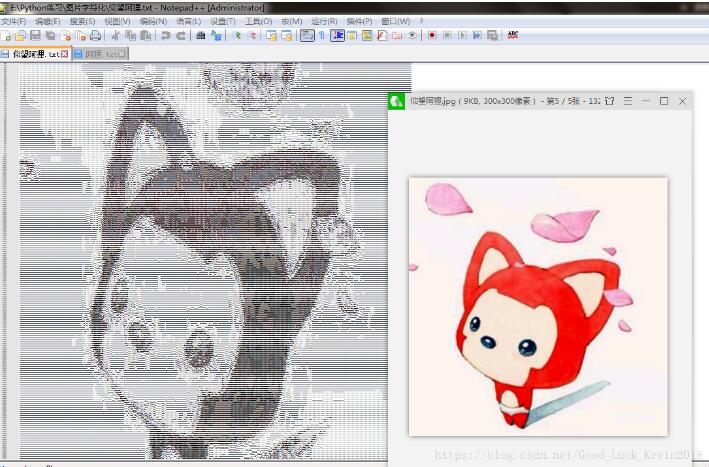Click inside the ASCII art text area
The width and height of the screenshot is (709, 467).
[x=203, y=261]
